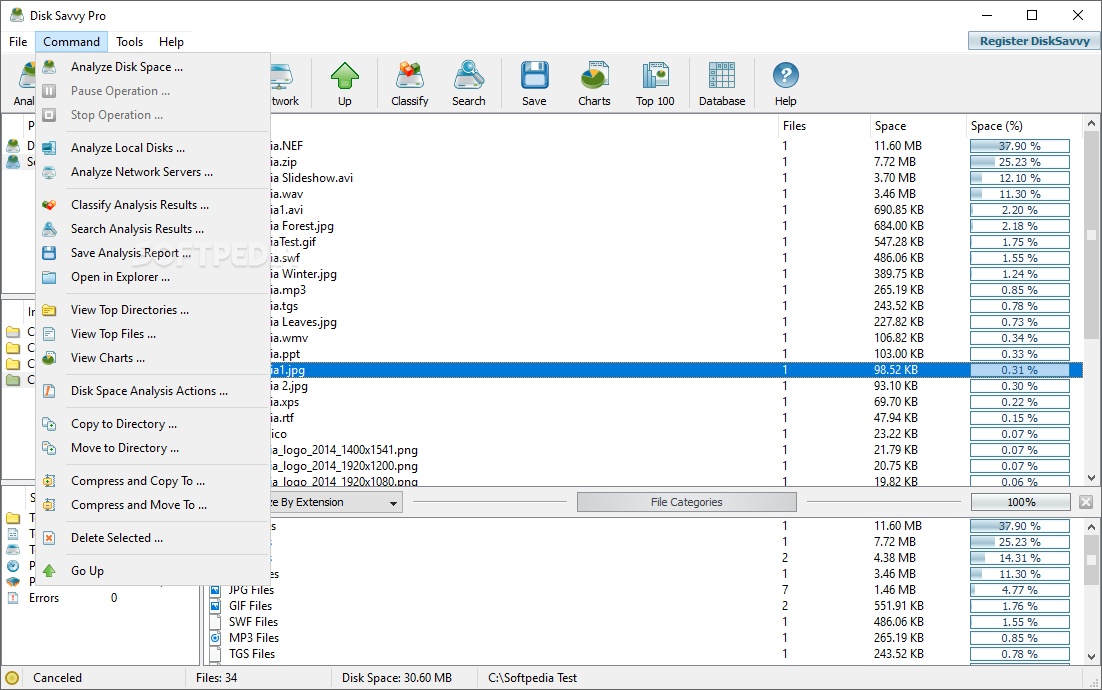
Task: Click the Errors status icon
Action: pyautogui.click(x=13, y=598)
